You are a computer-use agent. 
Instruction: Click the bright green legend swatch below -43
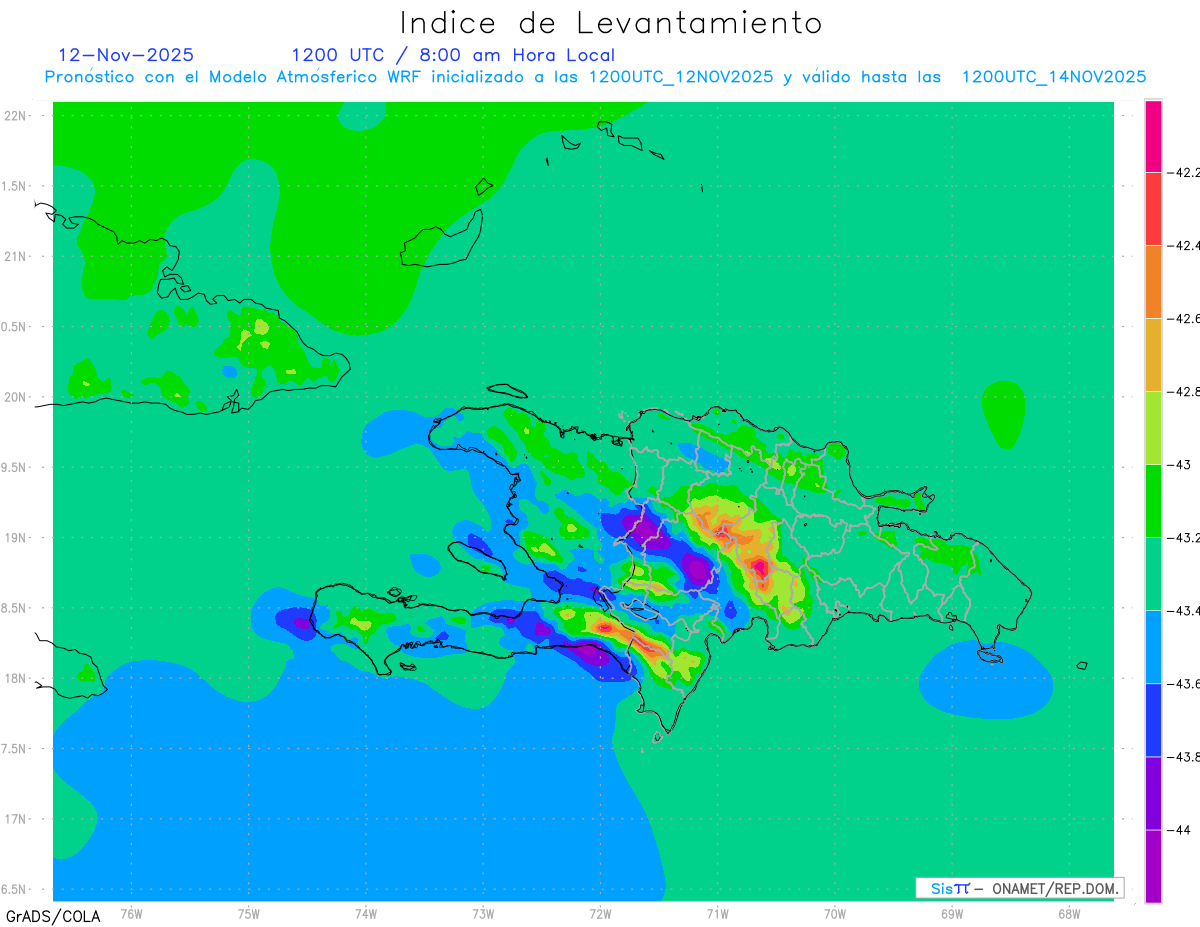click(x=1153, y=501)
